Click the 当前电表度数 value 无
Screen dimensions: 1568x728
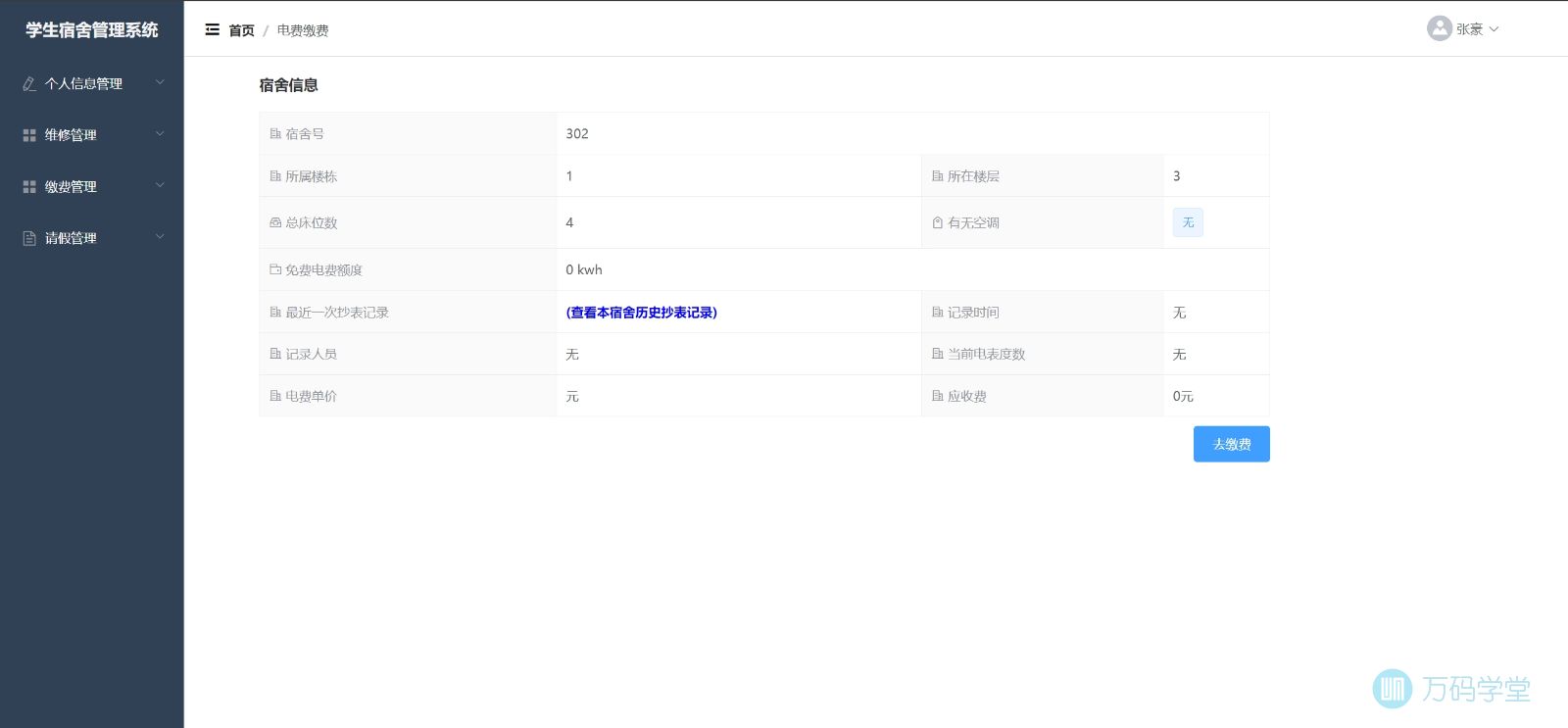point(1180,354)
